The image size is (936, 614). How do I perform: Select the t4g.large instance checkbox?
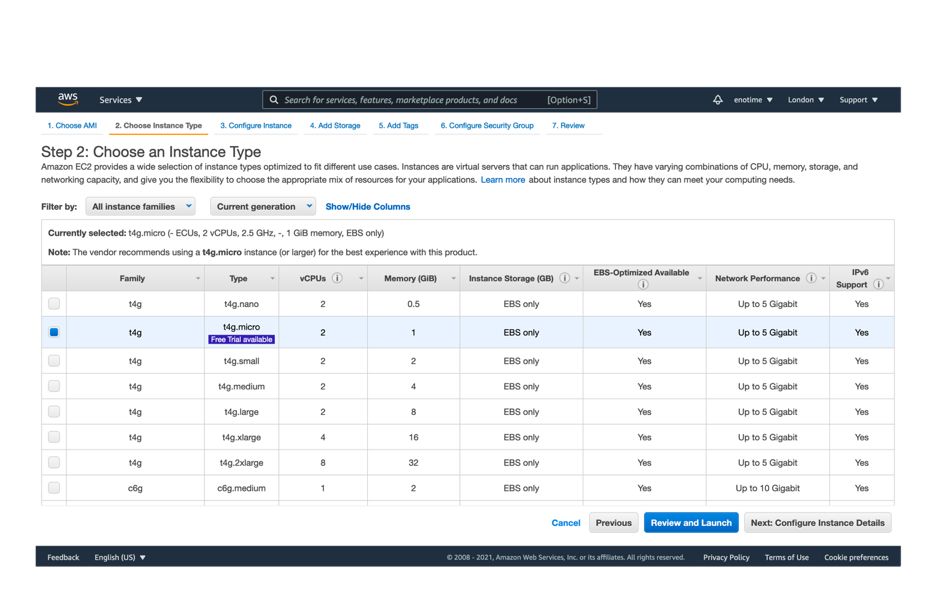(54, 412)
